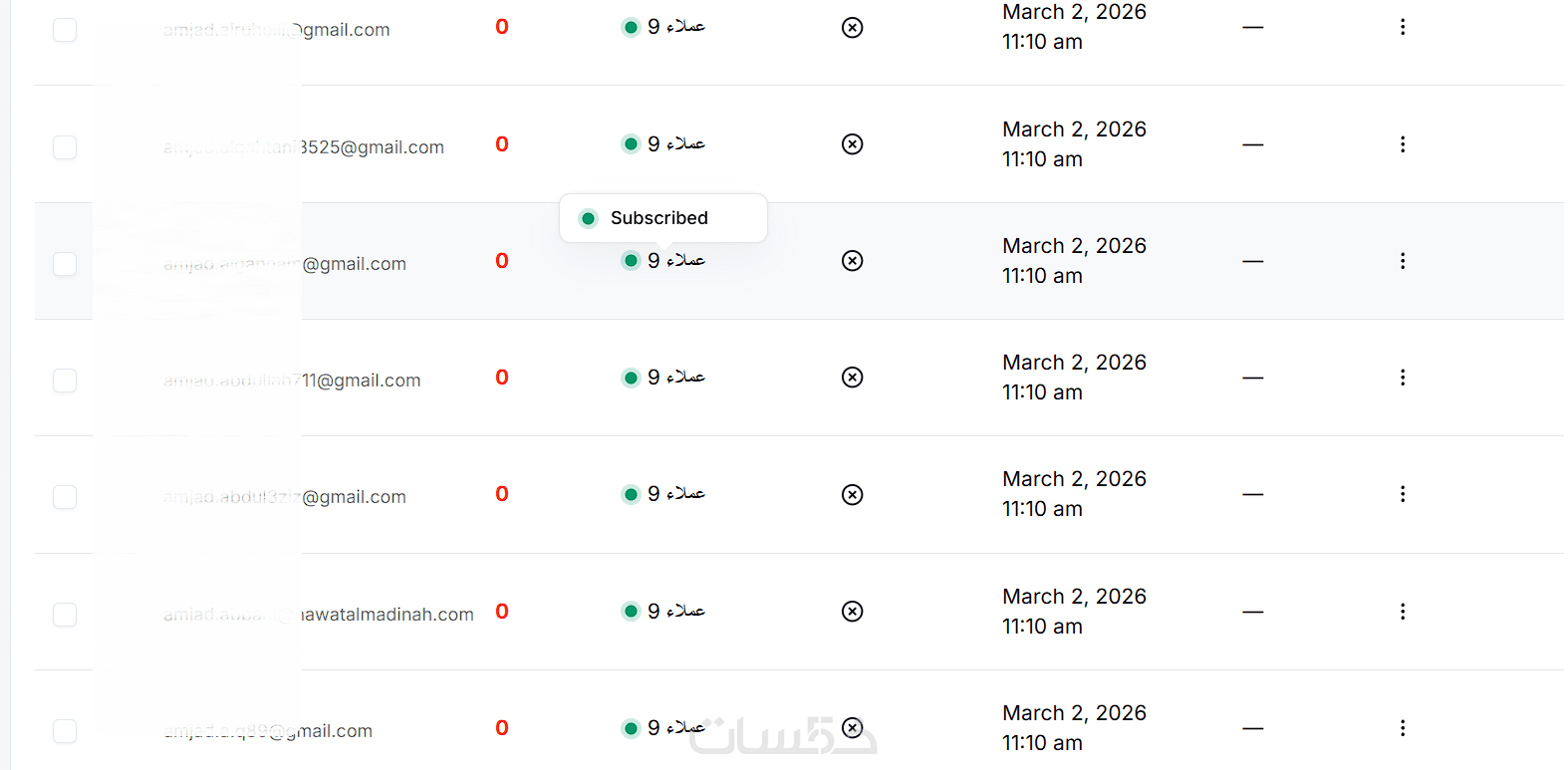Viewport: 1568px width, 770px height.
Task: Click the green status dot in the 711@gmail.com row
Action: [631, 378]
